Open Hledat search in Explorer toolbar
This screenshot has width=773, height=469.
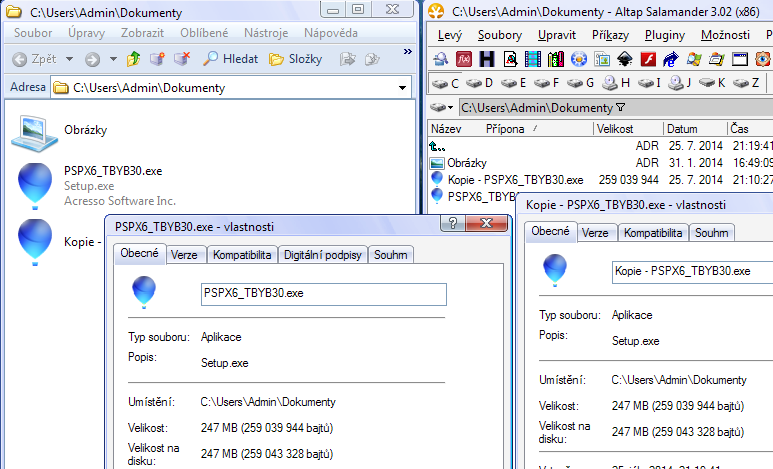click(230, 59)
